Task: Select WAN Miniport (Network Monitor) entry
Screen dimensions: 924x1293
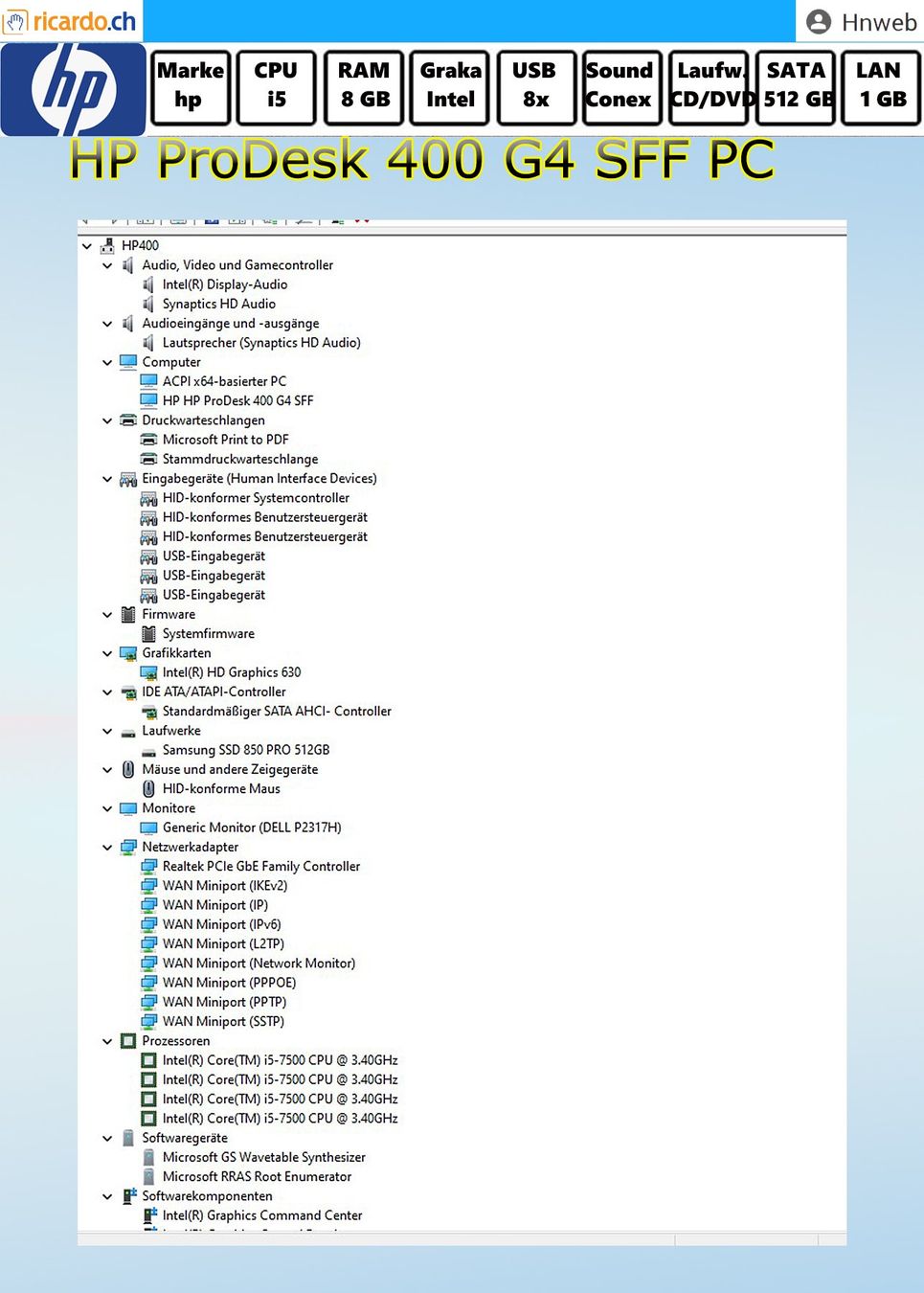Action: point(259,964)
